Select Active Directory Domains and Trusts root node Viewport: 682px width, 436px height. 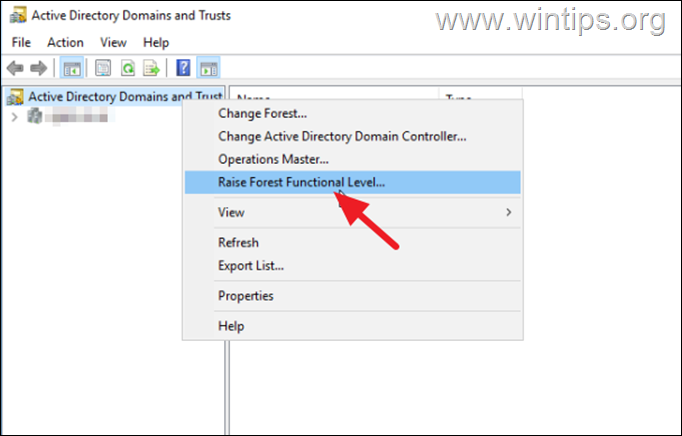tap(125, 97)
